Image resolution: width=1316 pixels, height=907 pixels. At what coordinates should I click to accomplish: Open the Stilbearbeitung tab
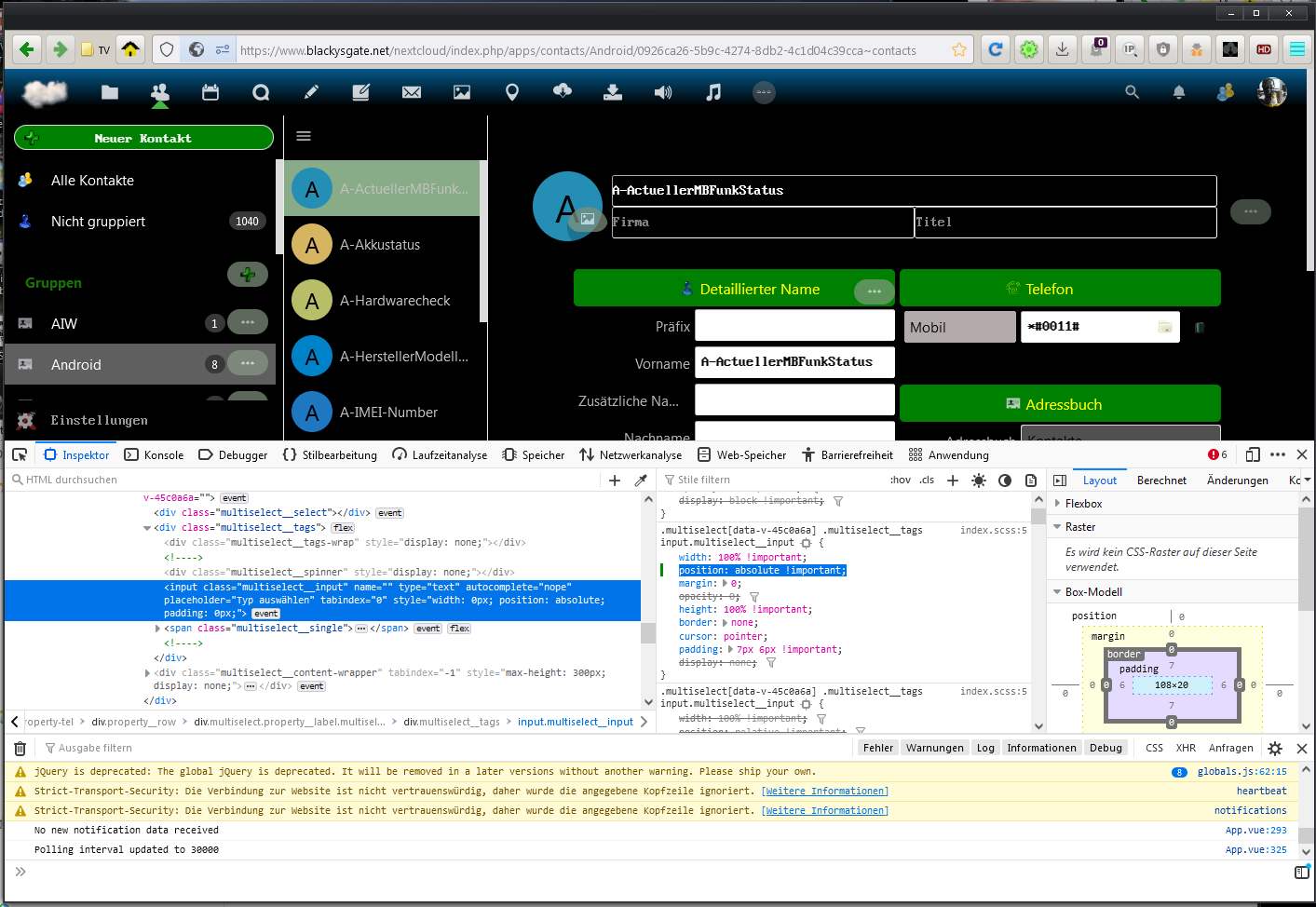coord(330,454)
